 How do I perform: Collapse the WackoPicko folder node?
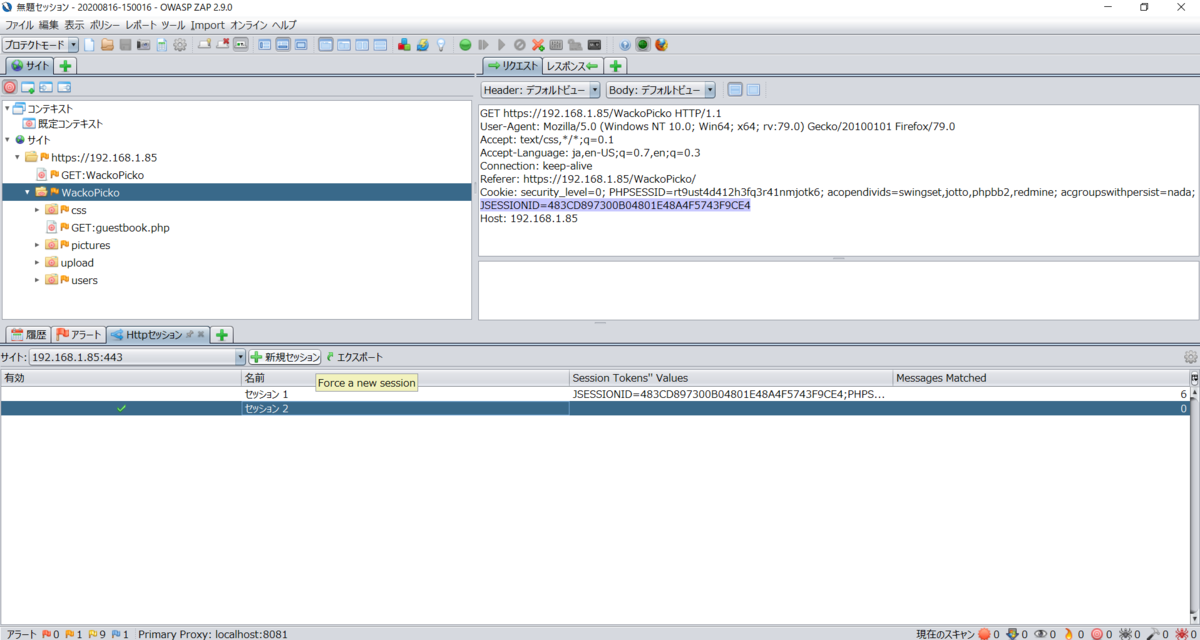[x=28, y=192]
